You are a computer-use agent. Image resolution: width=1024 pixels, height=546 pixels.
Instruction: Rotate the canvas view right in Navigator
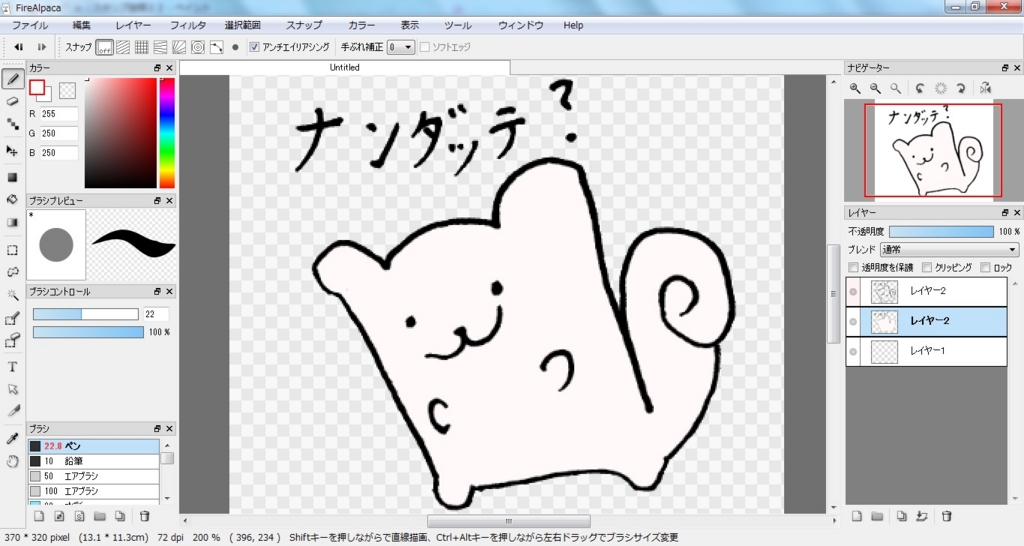coord(961,88)
